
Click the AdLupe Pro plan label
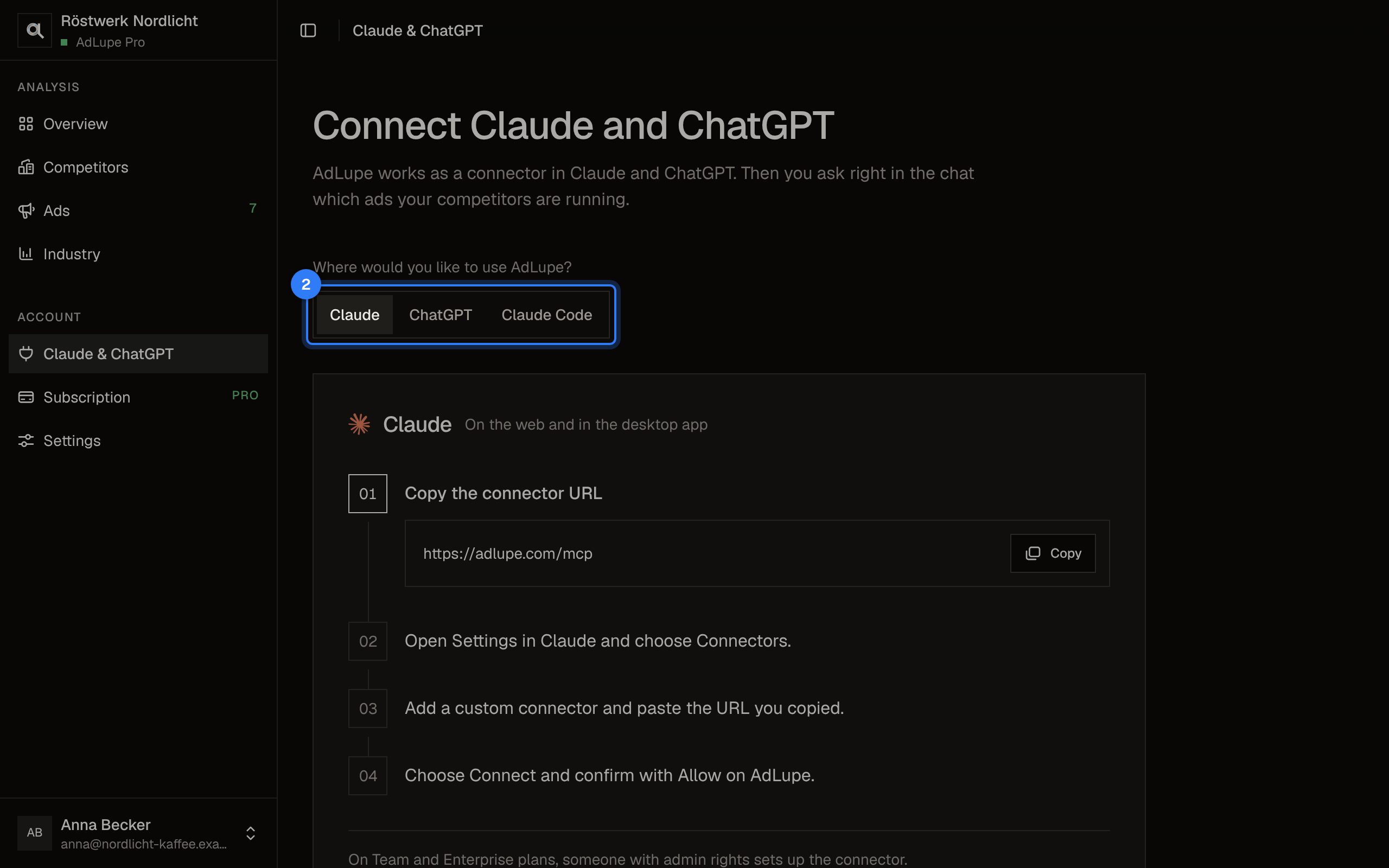pyautogui.click(x=110, y=42)
